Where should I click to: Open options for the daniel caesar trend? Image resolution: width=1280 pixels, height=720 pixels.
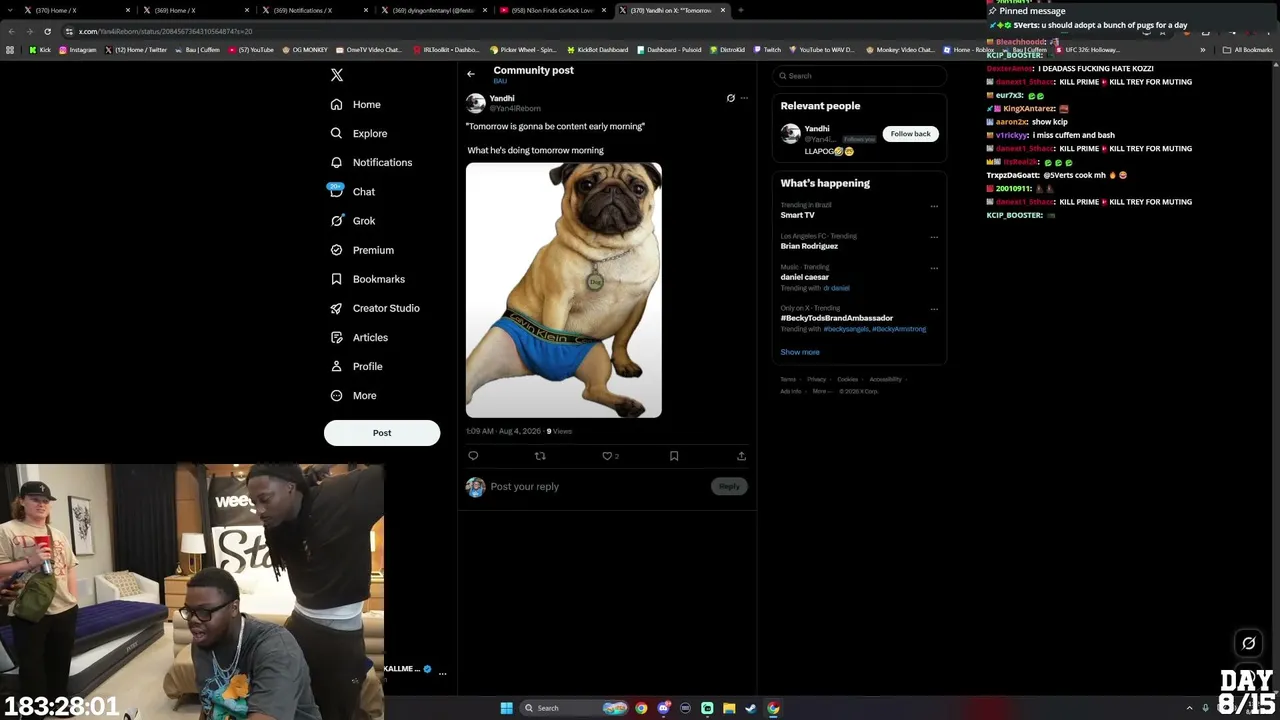pyautogui.click(x=934, y=268)
